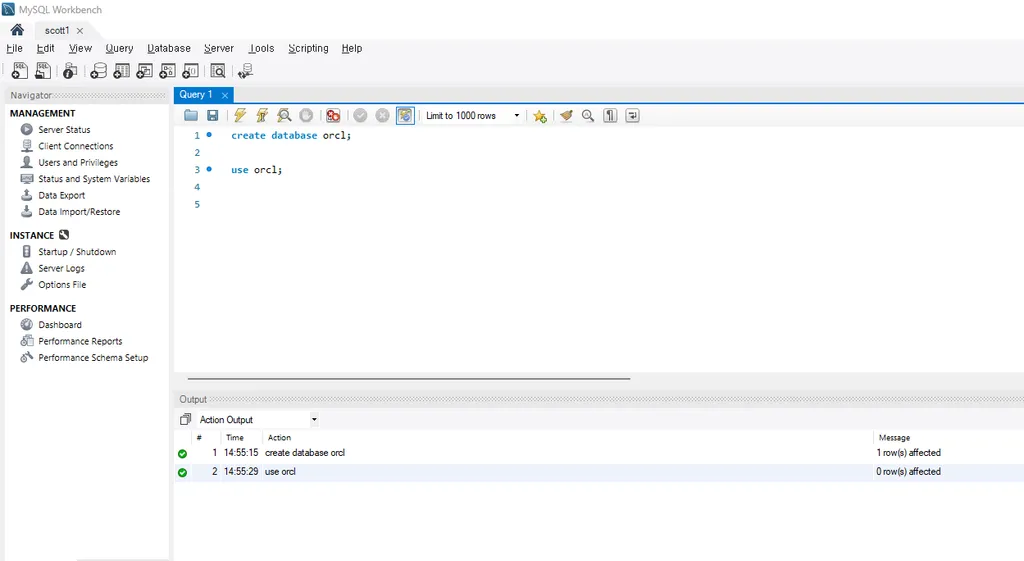Open the performance Dashboard
This screenshot has height=561, width=1024.
[x=60, y=325]
